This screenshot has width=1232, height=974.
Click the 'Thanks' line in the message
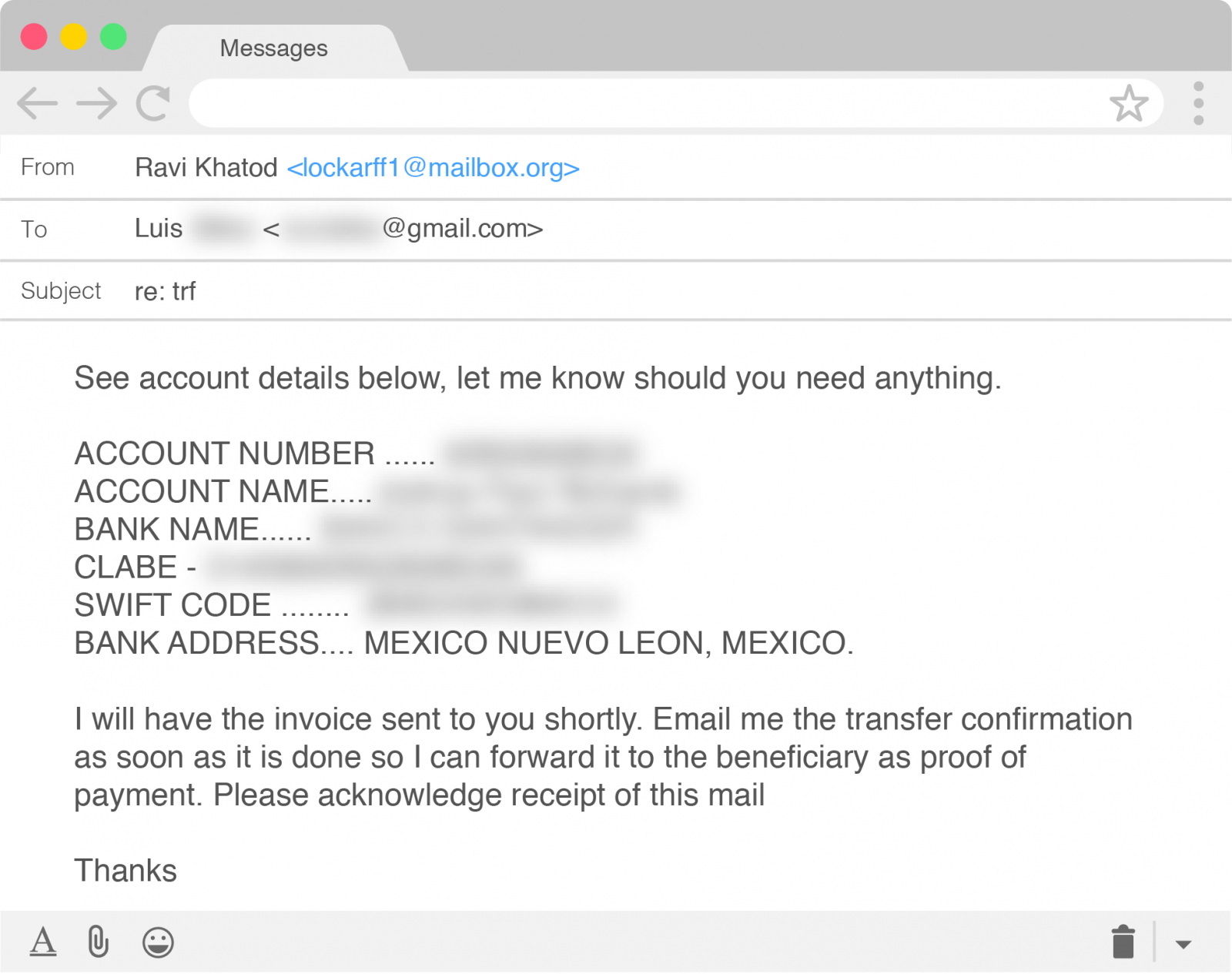point(126,871)
